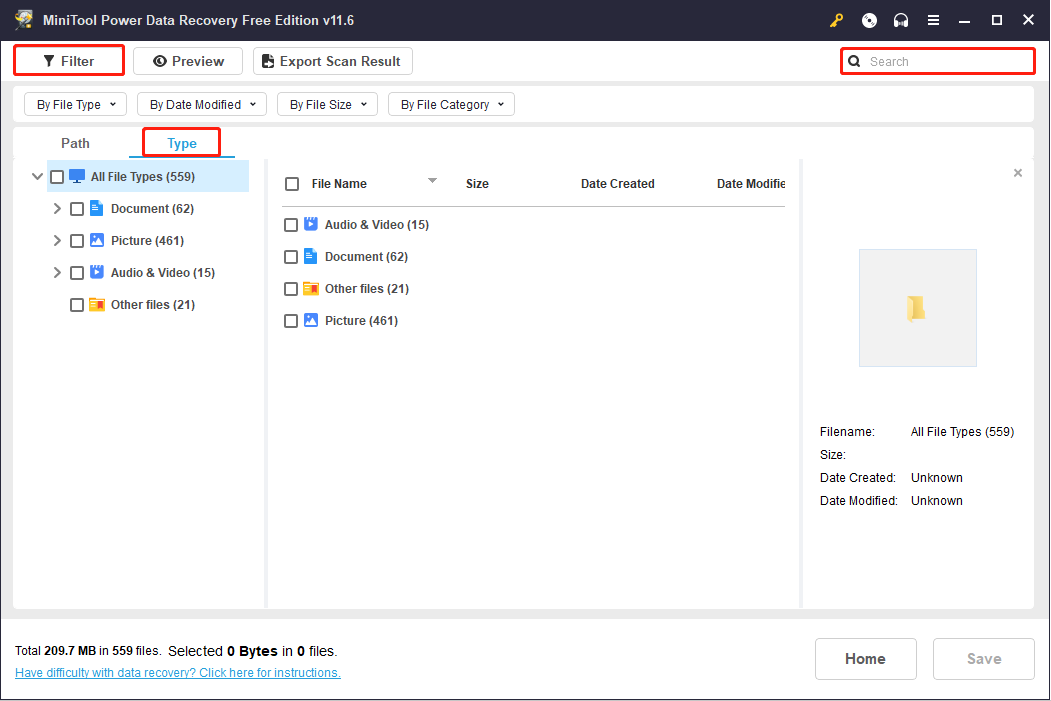Click the Filter button
1051x701 pixels.
click(69, 61)
